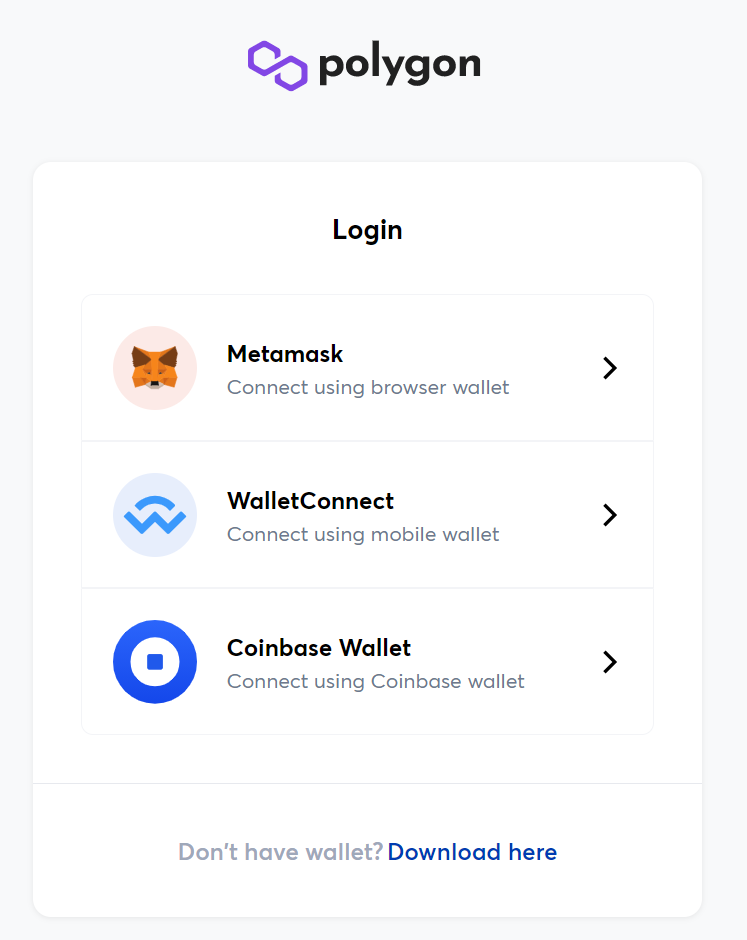
Task: Click the Login heading
Action: tap(368, 230)
